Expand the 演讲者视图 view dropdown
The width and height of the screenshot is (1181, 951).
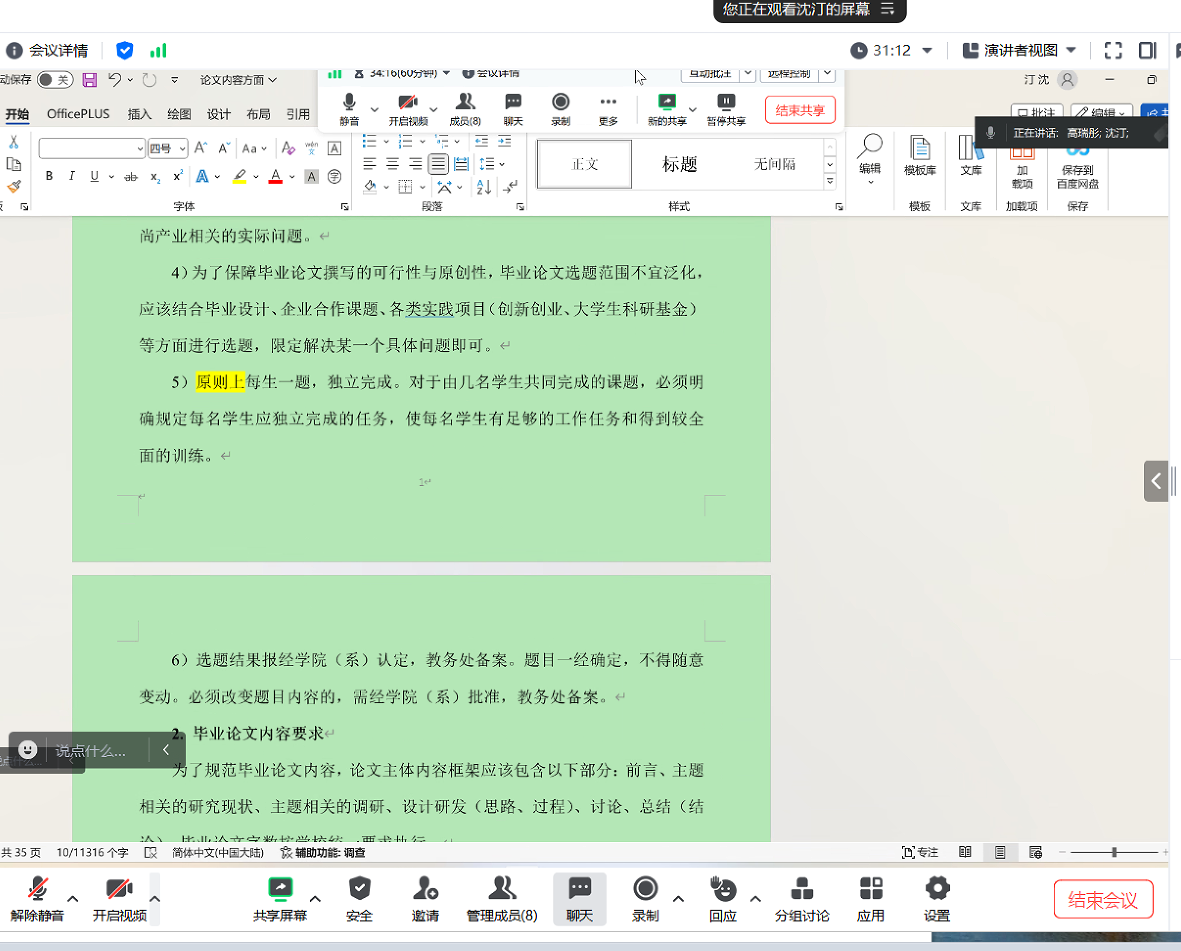coord(1071,50)
